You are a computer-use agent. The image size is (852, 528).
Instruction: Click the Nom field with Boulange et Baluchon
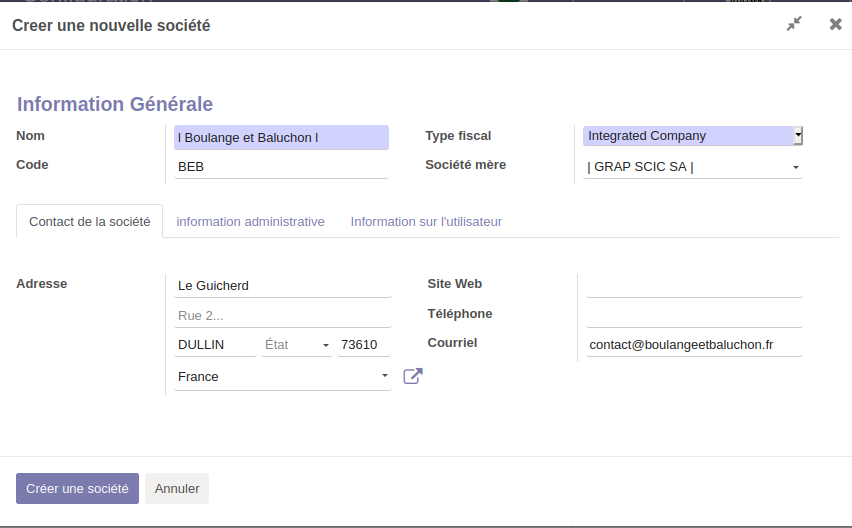(x=281, y=138)
